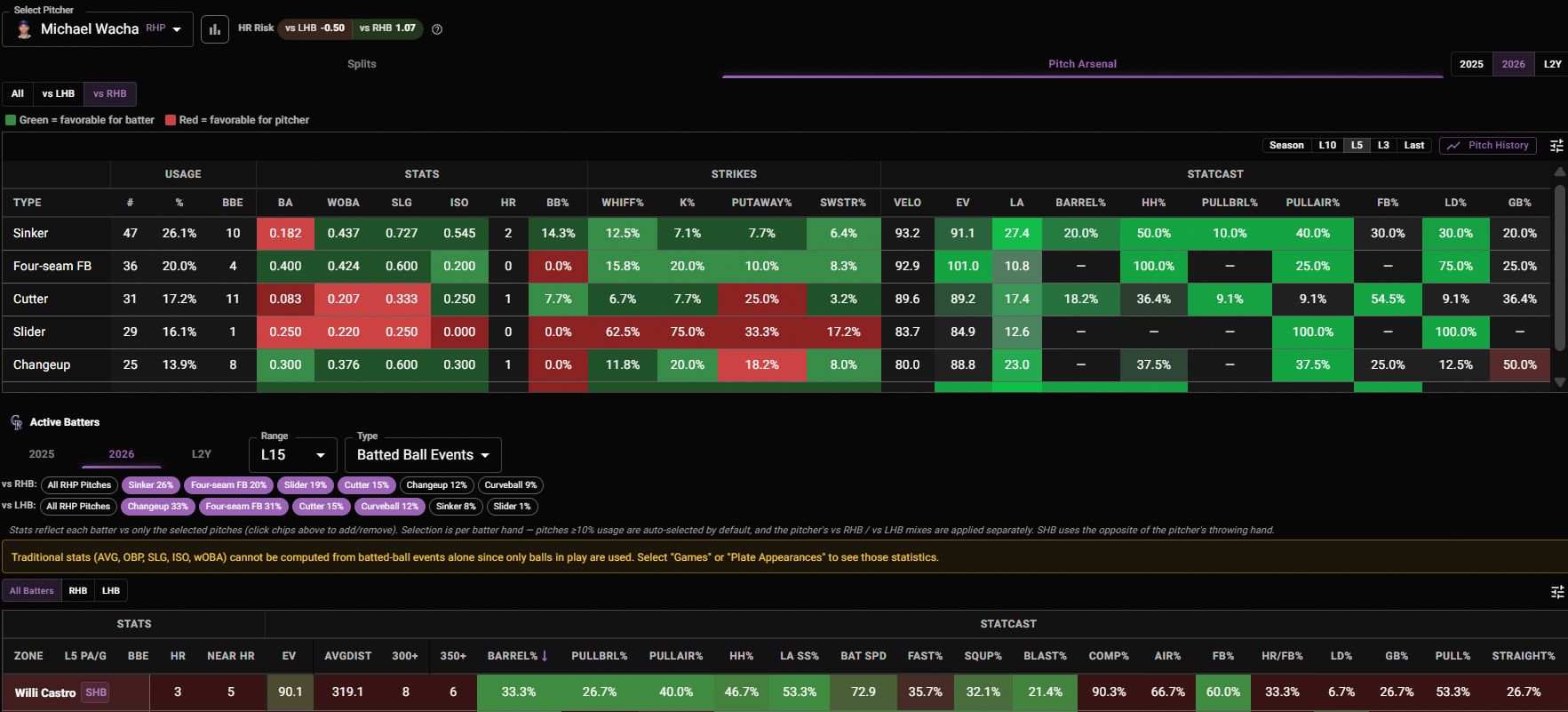Open the bar chart icon next to pitcher
The width and height of the screenshot is (1568, 712).
pyautogui.click(x=214, y=29)
